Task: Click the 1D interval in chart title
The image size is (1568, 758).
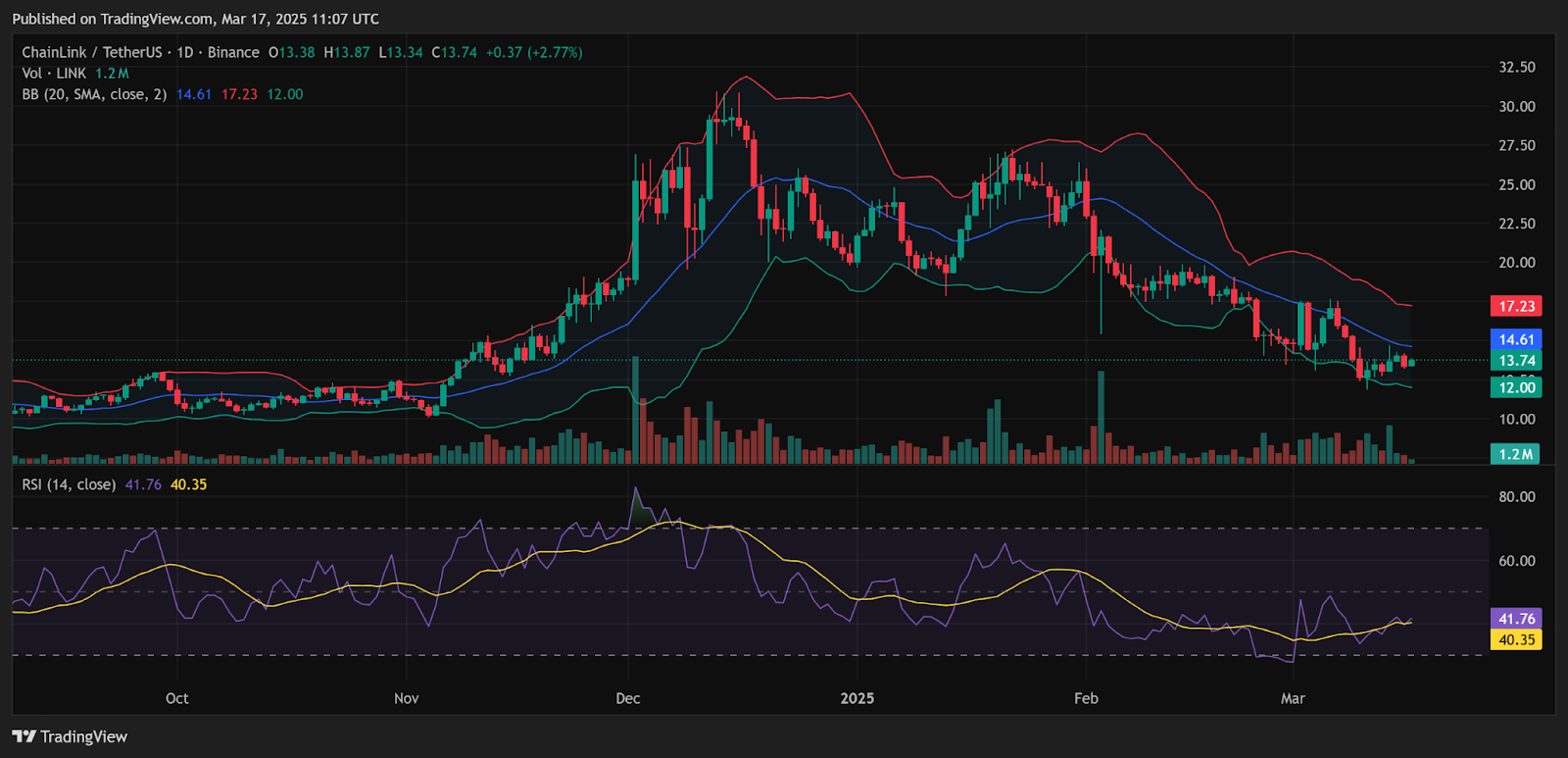Action: (x=184, y=53)
